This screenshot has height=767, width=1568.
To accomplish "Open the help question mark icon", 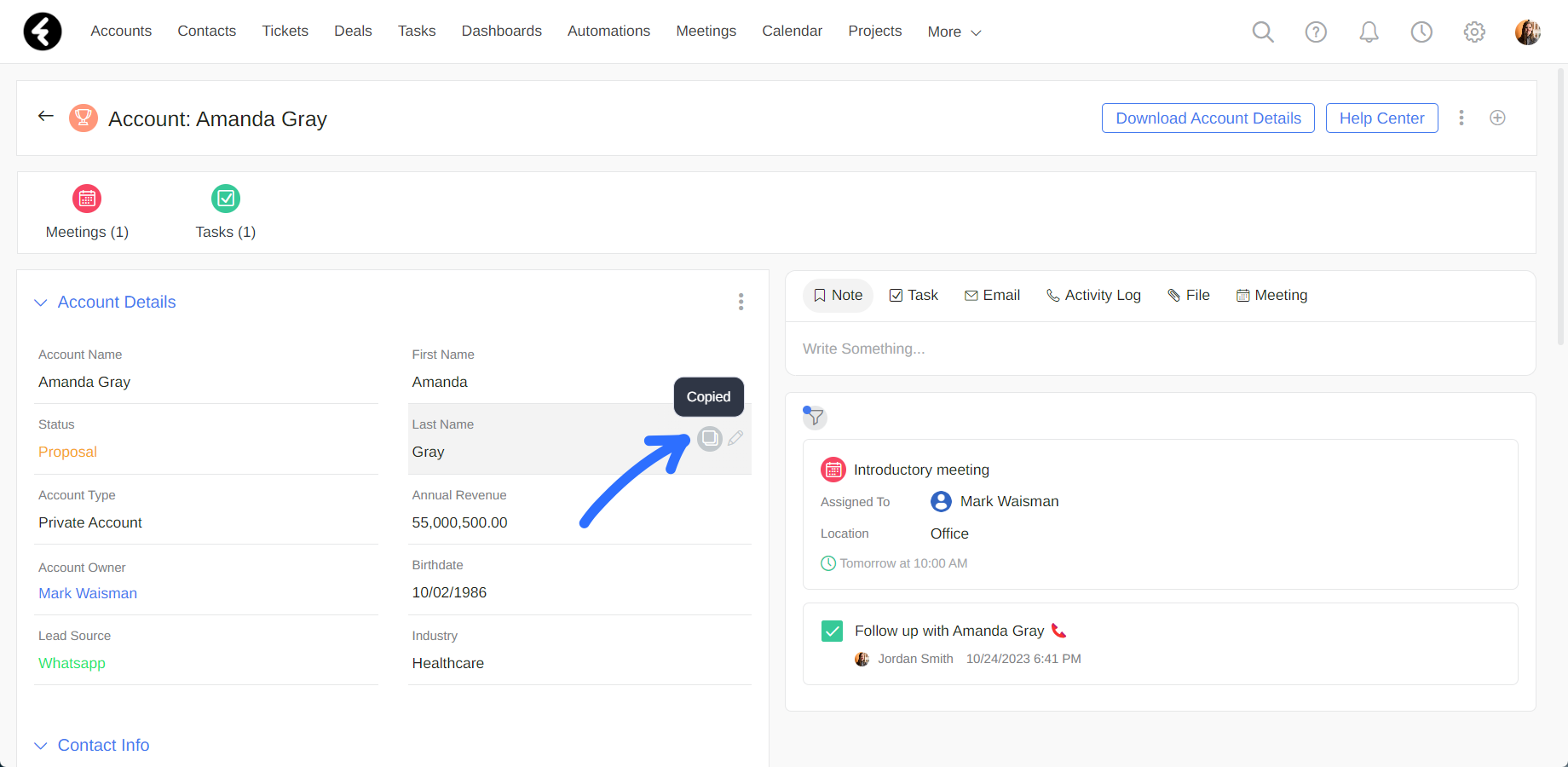I will coord(1316,32).
